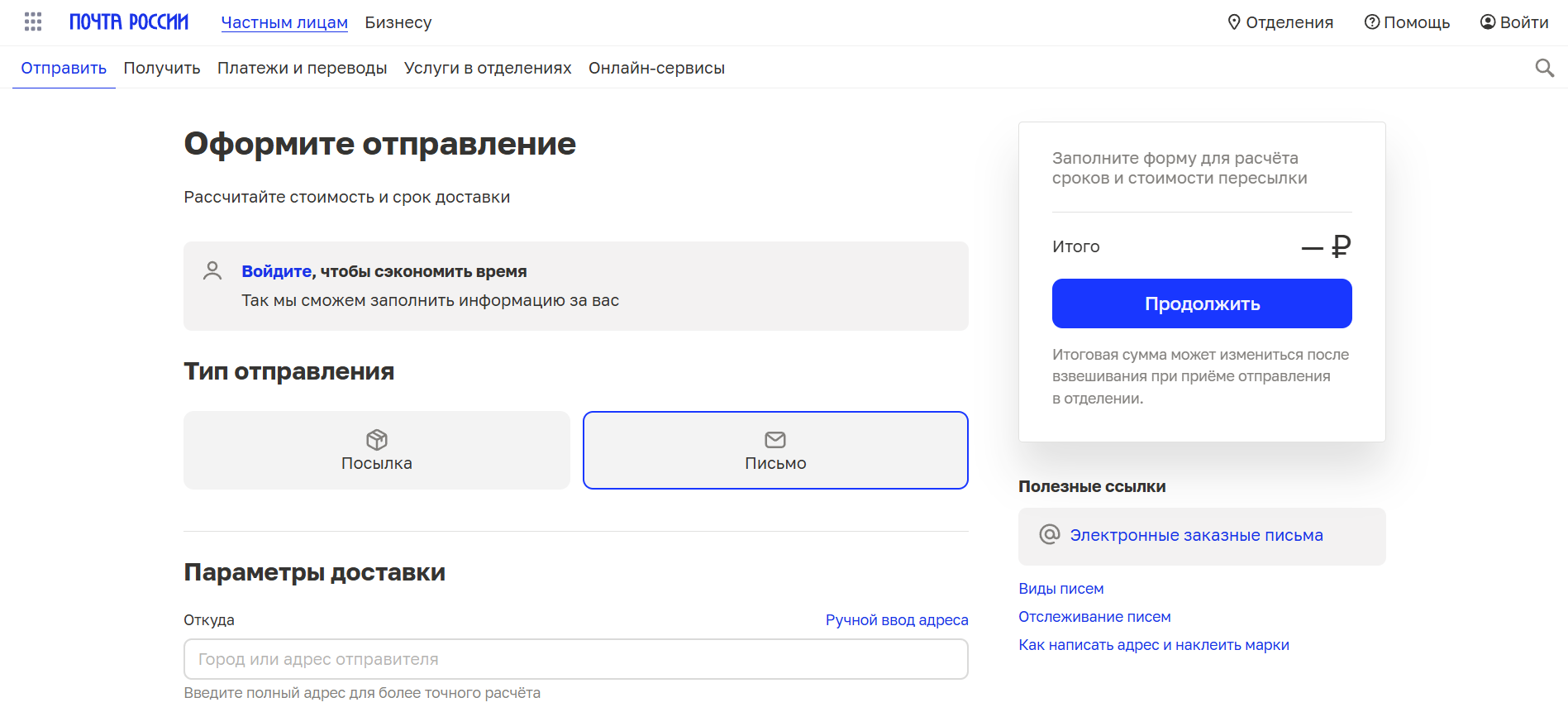1568x712 pixels.
Task: Select the Посылка shipment type
Action: (x=377, y=450)
